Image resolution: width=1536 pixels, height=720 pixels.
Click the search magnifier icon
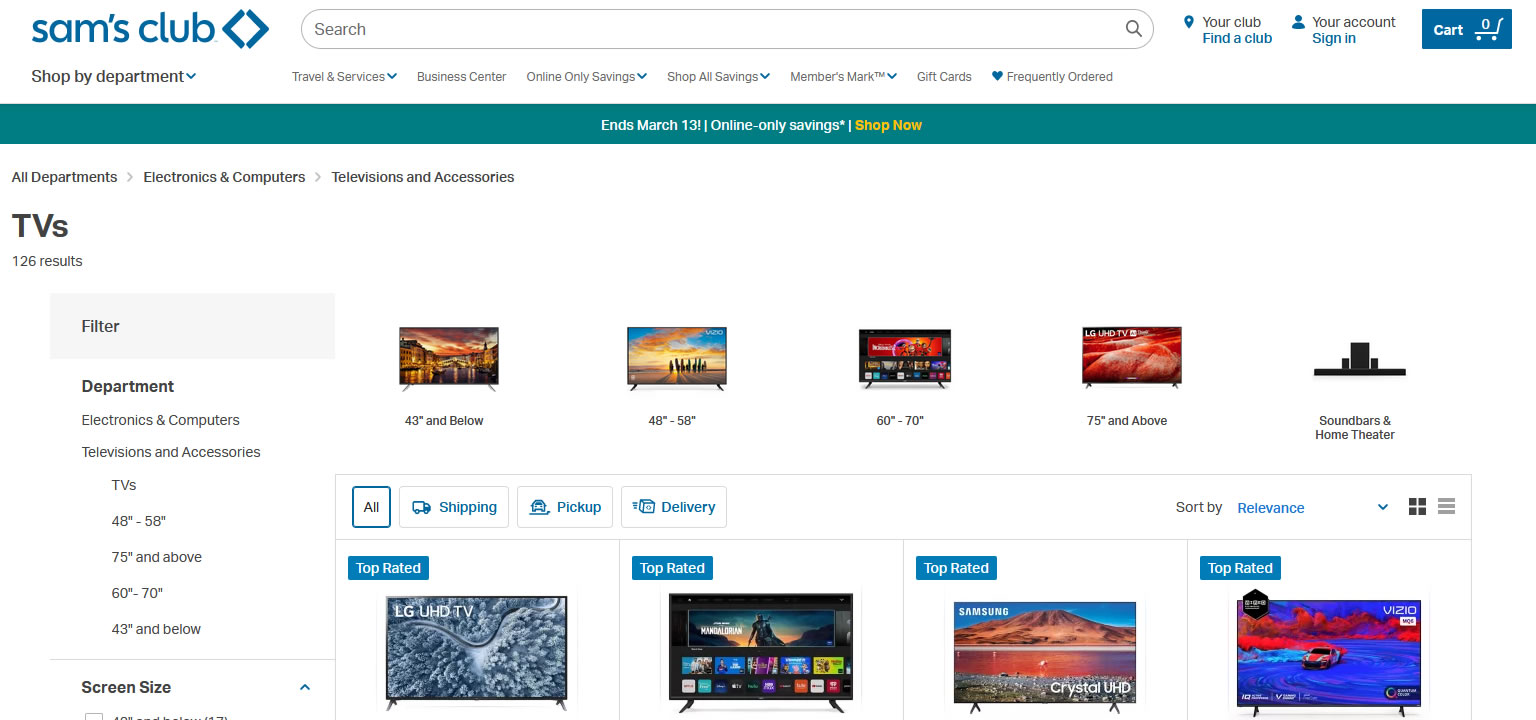[1132, 29]
